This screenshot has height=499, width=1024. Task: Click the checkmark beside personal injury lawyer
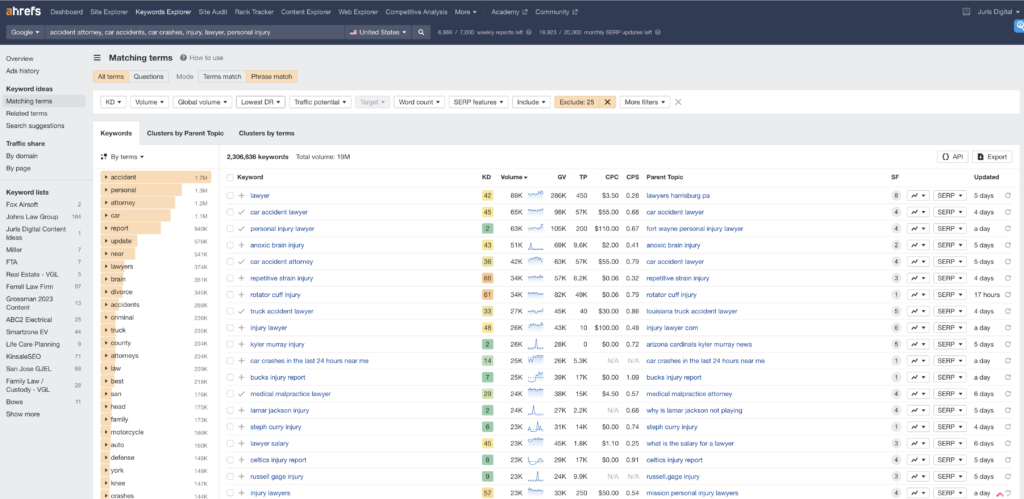tap(242, 229)
